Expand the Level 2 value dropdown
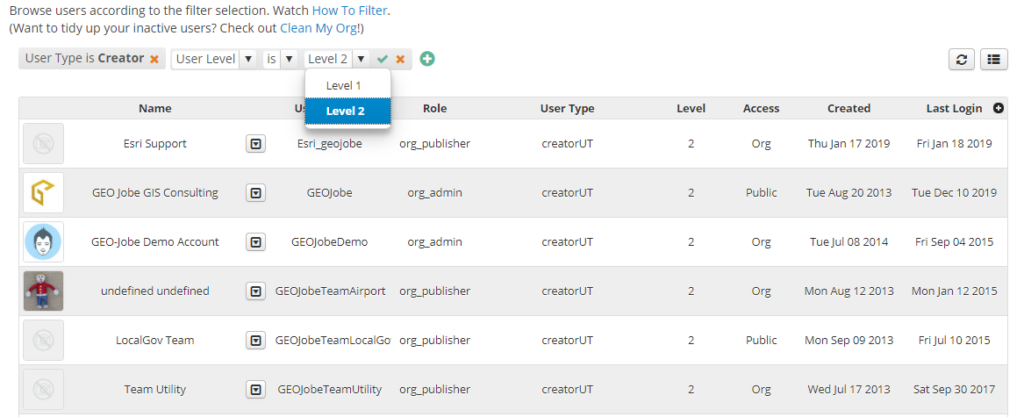 pos(361,59)
